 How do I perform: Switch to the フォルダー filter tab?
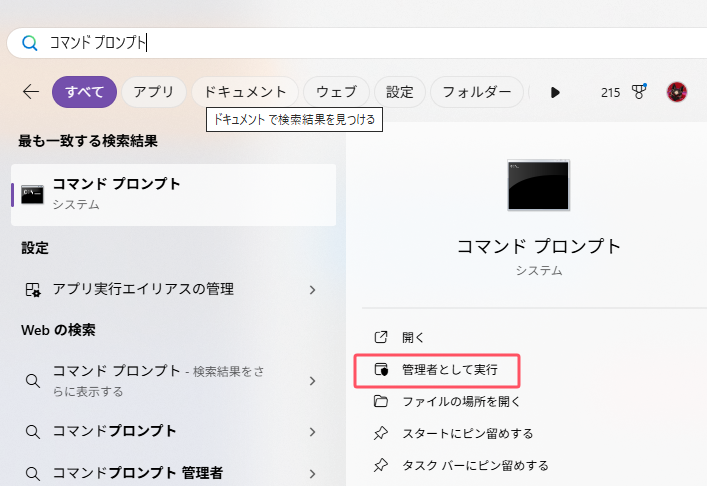477,92
